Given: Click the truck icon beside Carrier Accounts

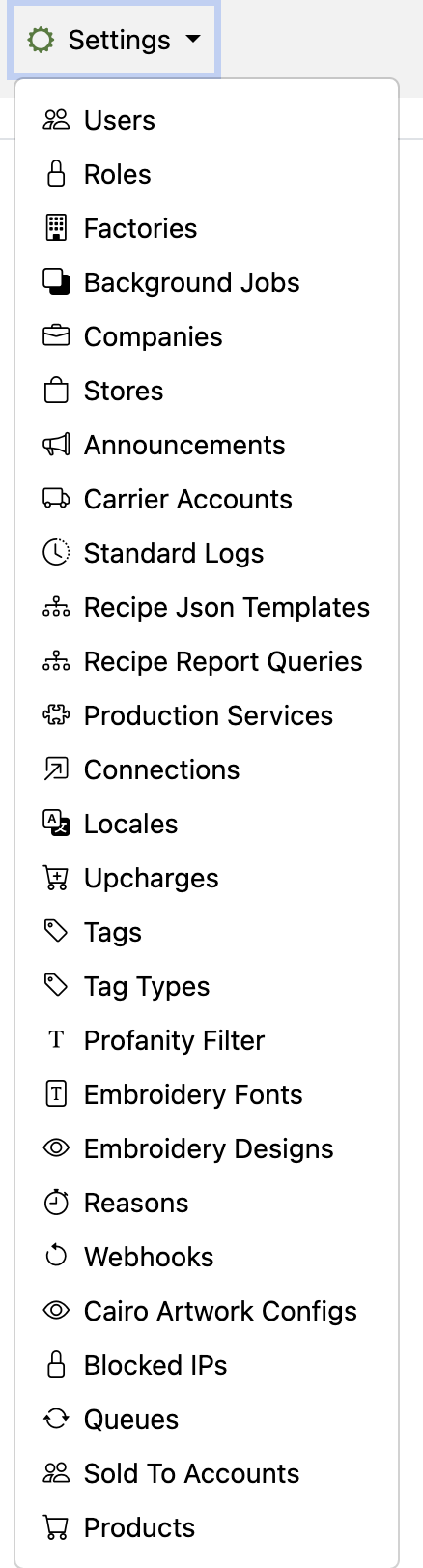Looking at the screenshot, I should (x=57, y=499).
